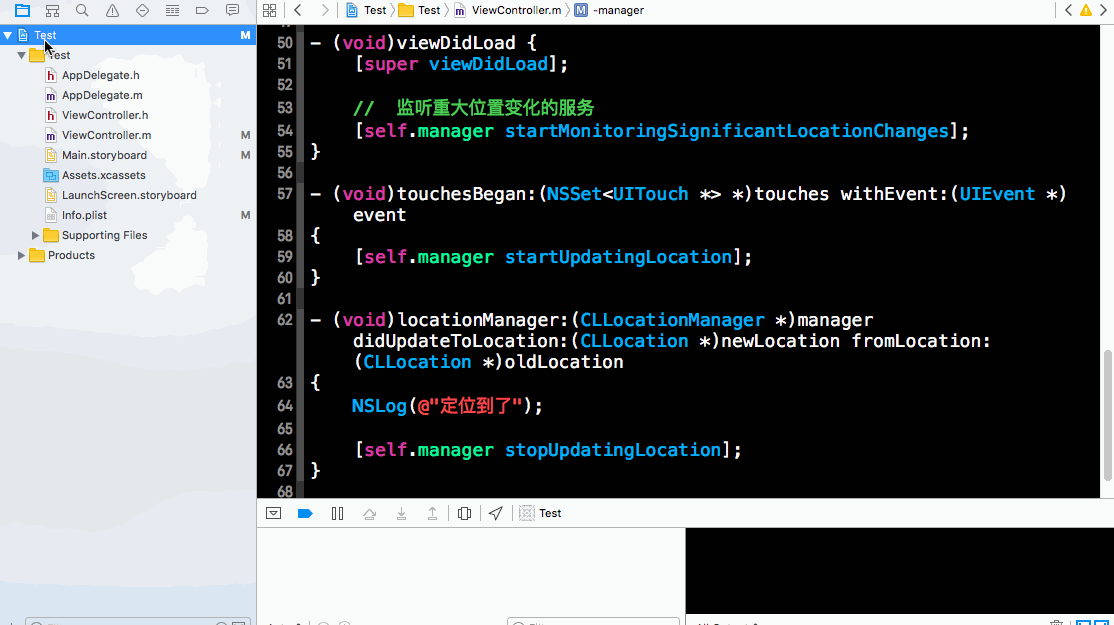Hide the debug area with toggle button
Image resolution: width=1114 pixels, height=625 pixels.
[x=273, y=513]
